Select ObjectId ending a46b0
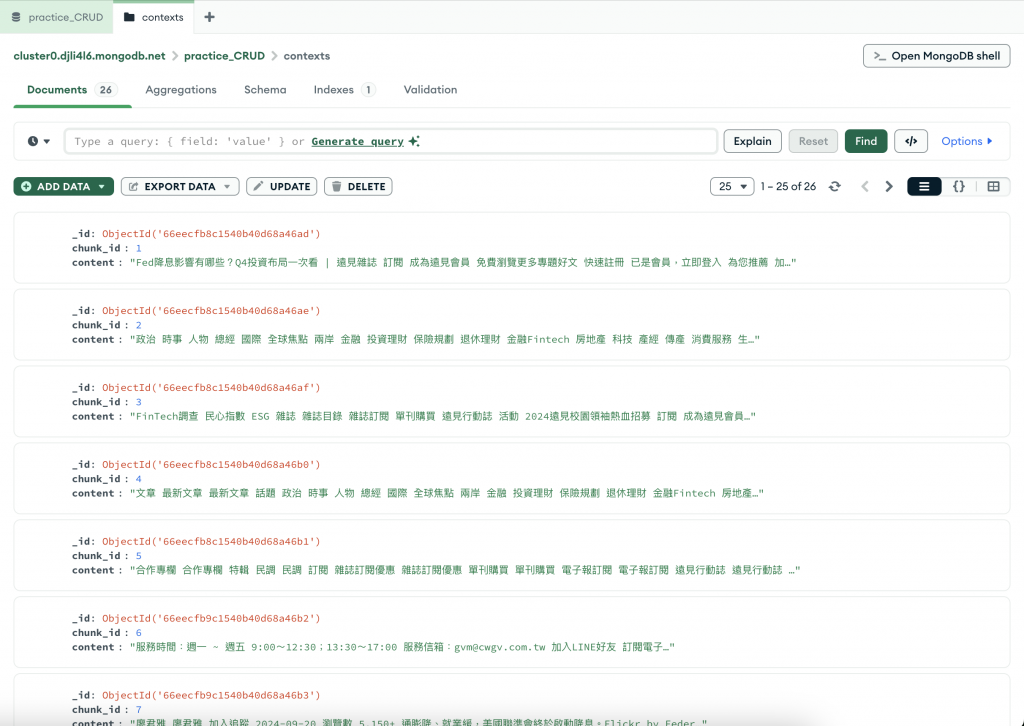This screenshot has height=726, width=1024. coord(211,465)
